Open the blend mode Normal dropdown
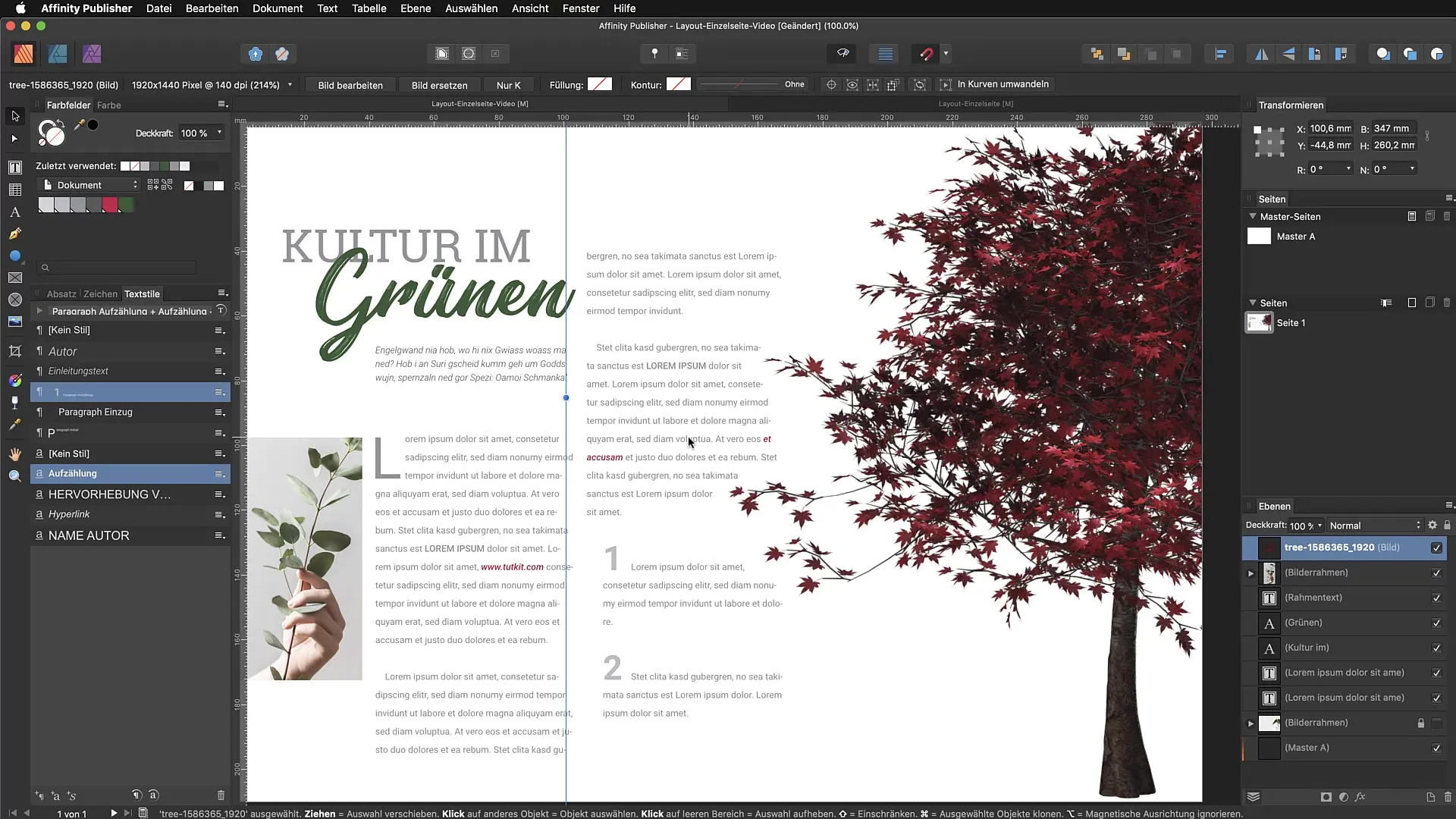This screenshot has height=819, width=1456. pos(1374,526)
